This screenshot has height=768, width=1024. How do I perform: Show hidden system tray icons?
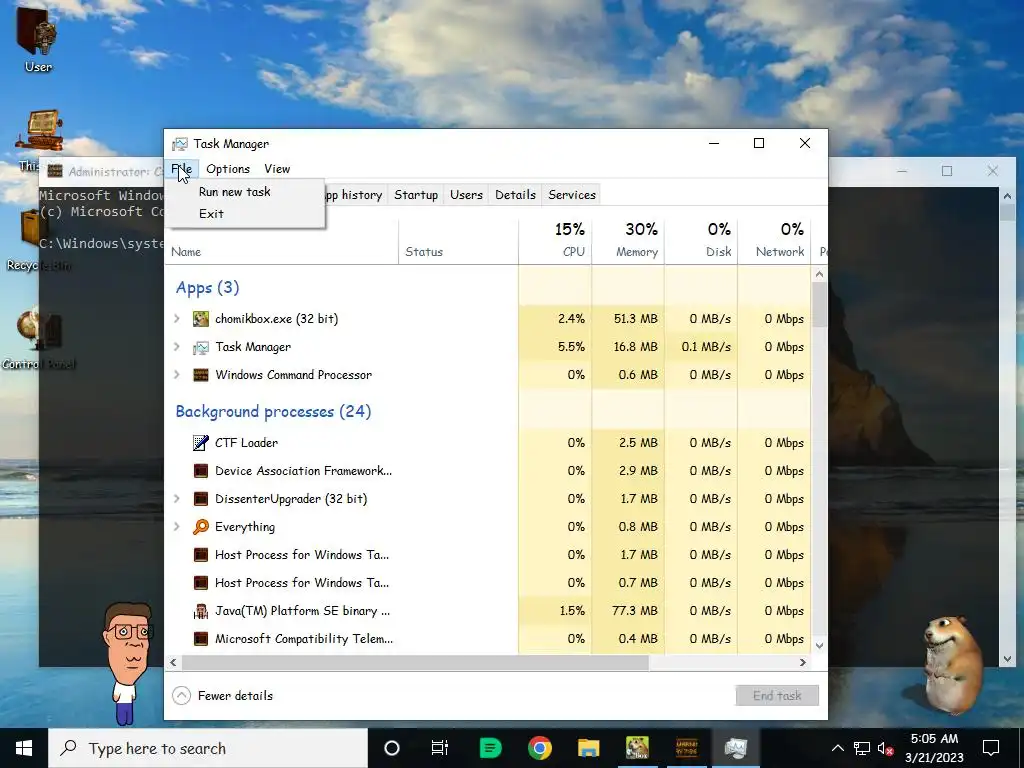coord(838,748)
